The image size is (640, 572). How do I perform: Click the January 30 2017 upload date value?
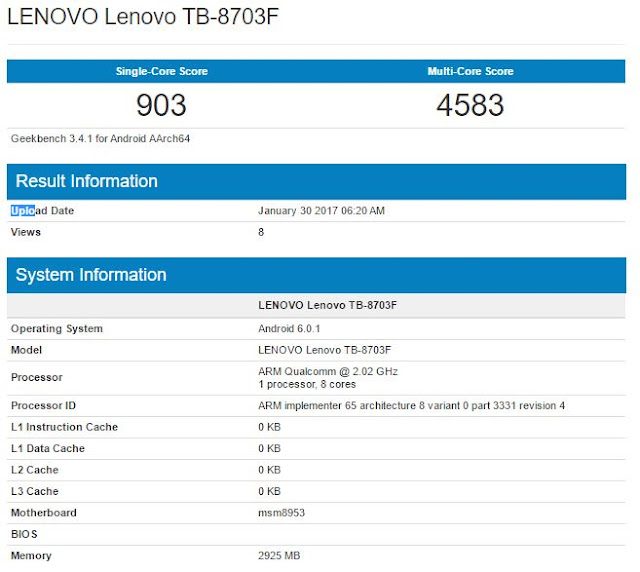point(321,211)
